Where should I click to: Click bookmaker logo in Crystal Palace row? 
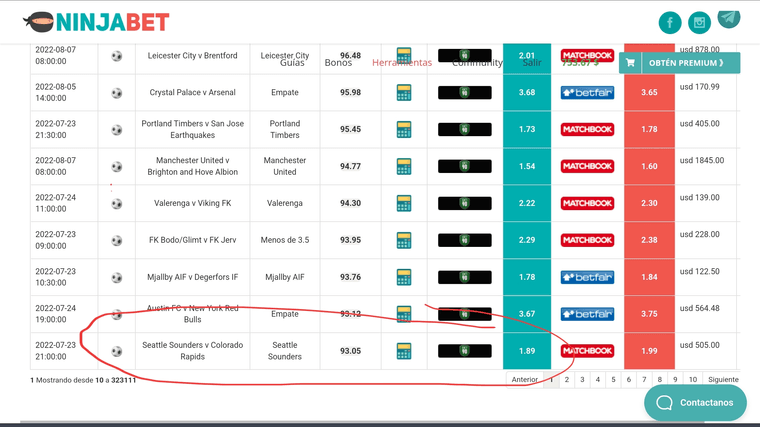click(464, 93)
